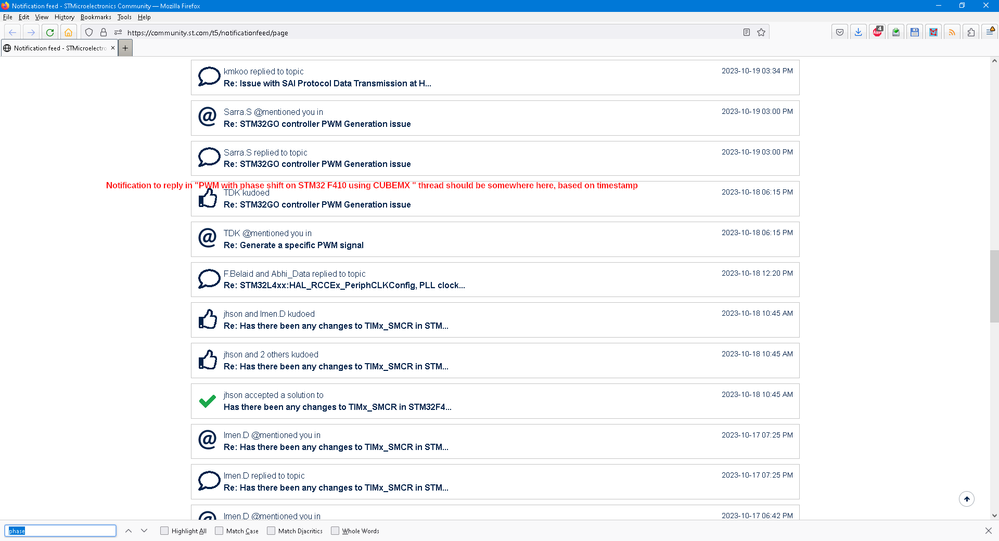Open the orange RSS feed extension
Screen dimensions: 999x541
pyautogui.click(x=952, y=32)
